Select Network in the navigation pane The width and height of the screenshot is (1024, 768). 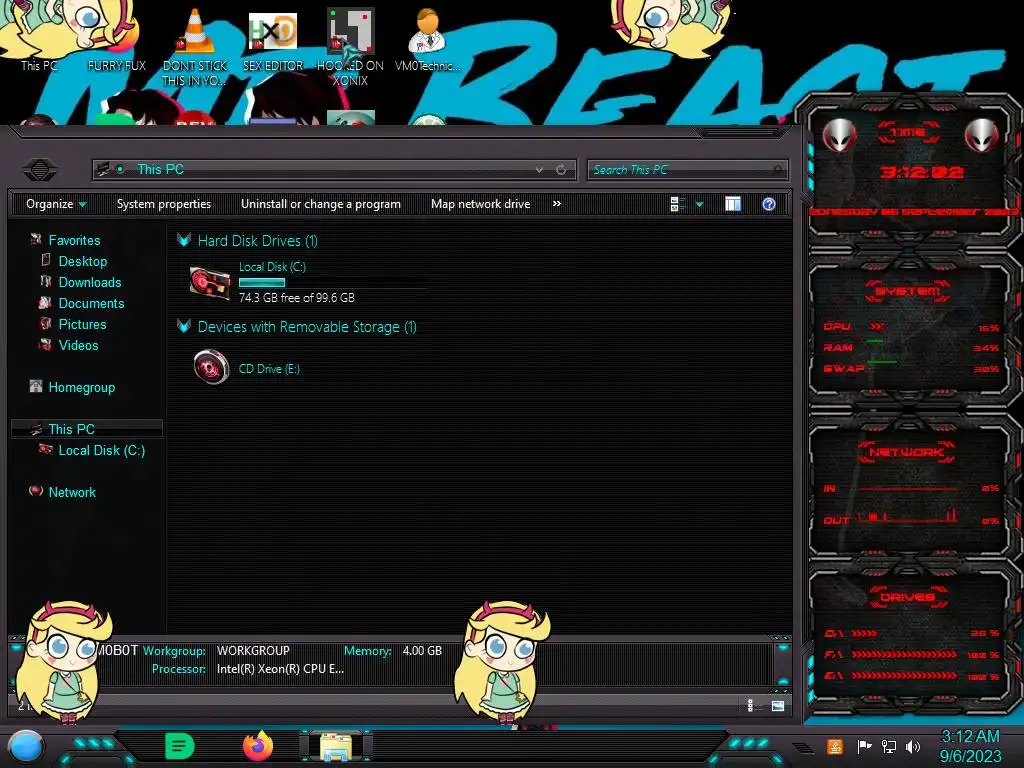click(72, 492)
